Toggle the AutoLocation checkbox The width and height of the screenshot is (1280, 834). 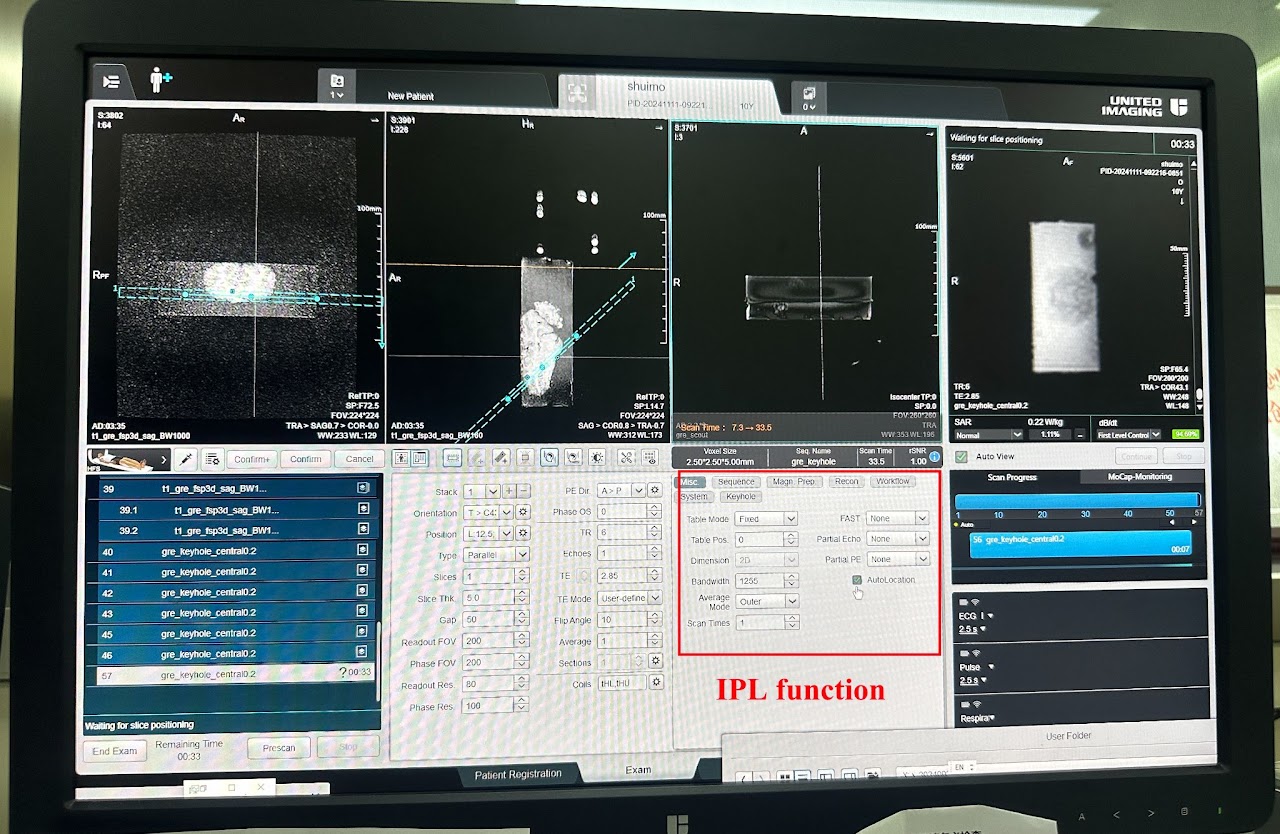click(x=857, y=580)
